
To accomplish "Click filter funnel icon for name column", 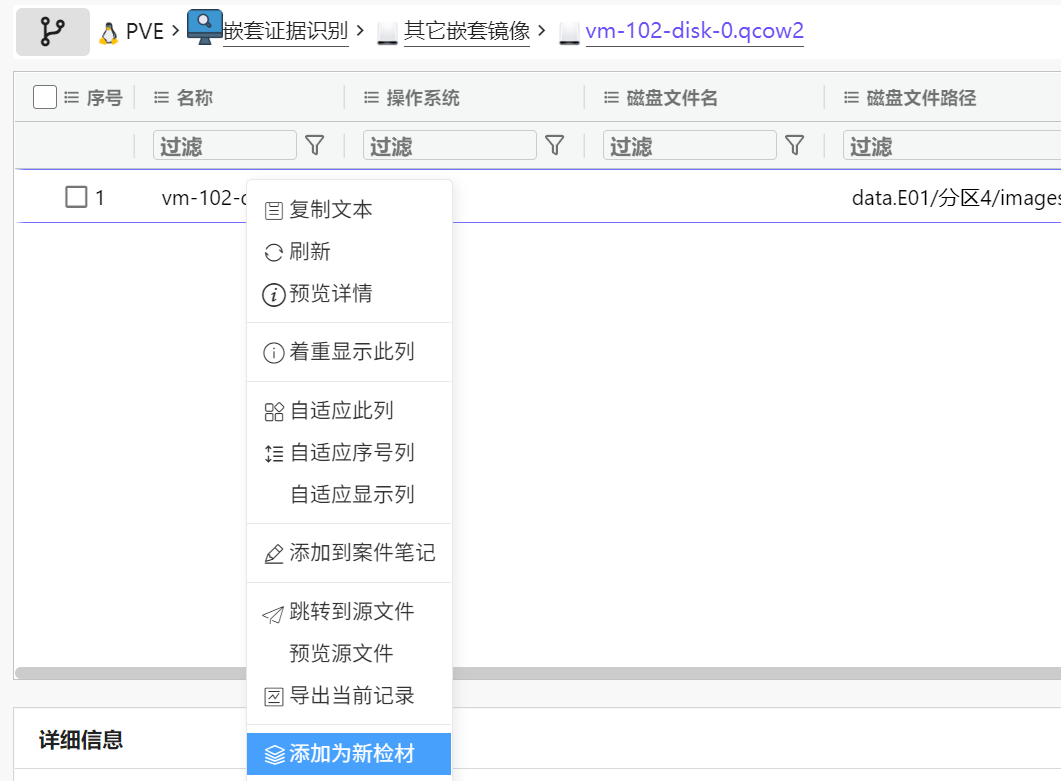I will 314,146.
